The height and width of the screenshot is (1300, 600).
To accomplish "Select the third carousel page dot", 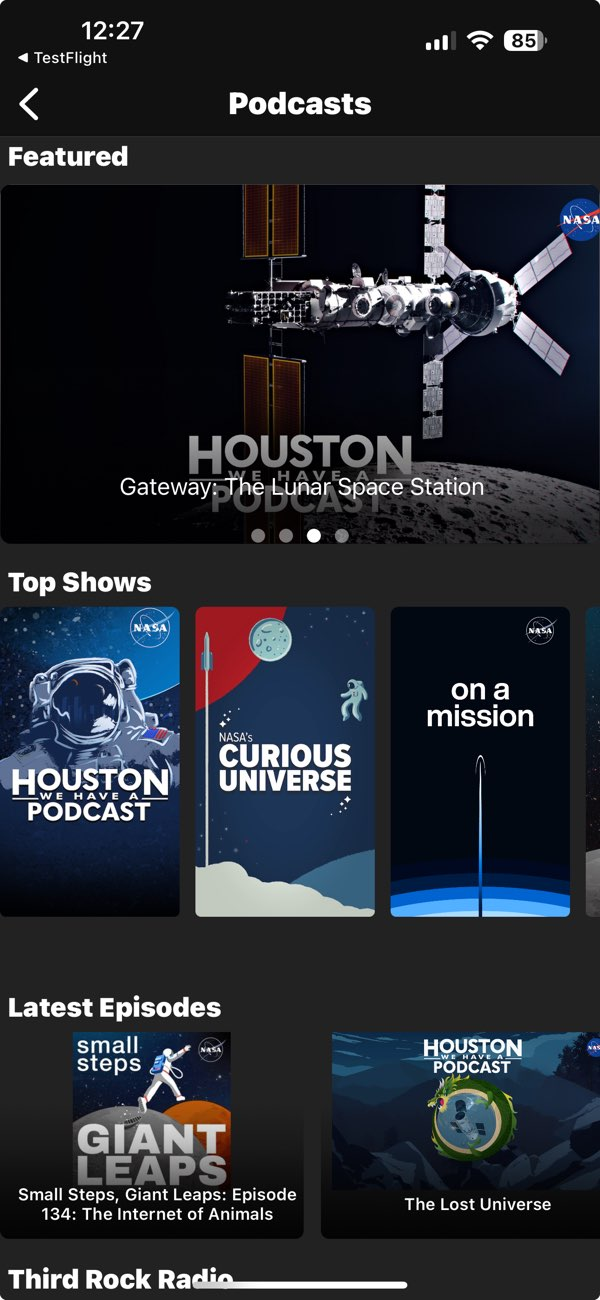I will [314, 536].
